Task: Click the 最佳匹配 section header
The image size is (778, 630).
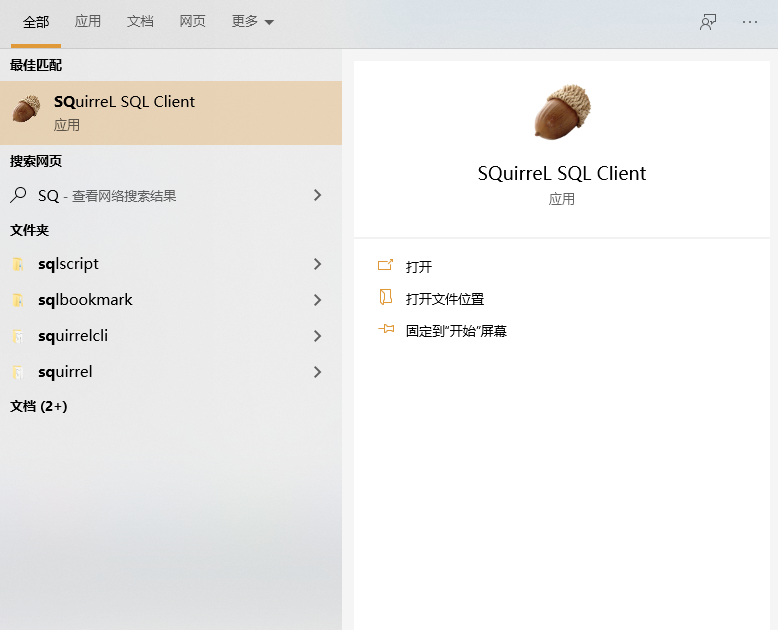Action: 36,65
